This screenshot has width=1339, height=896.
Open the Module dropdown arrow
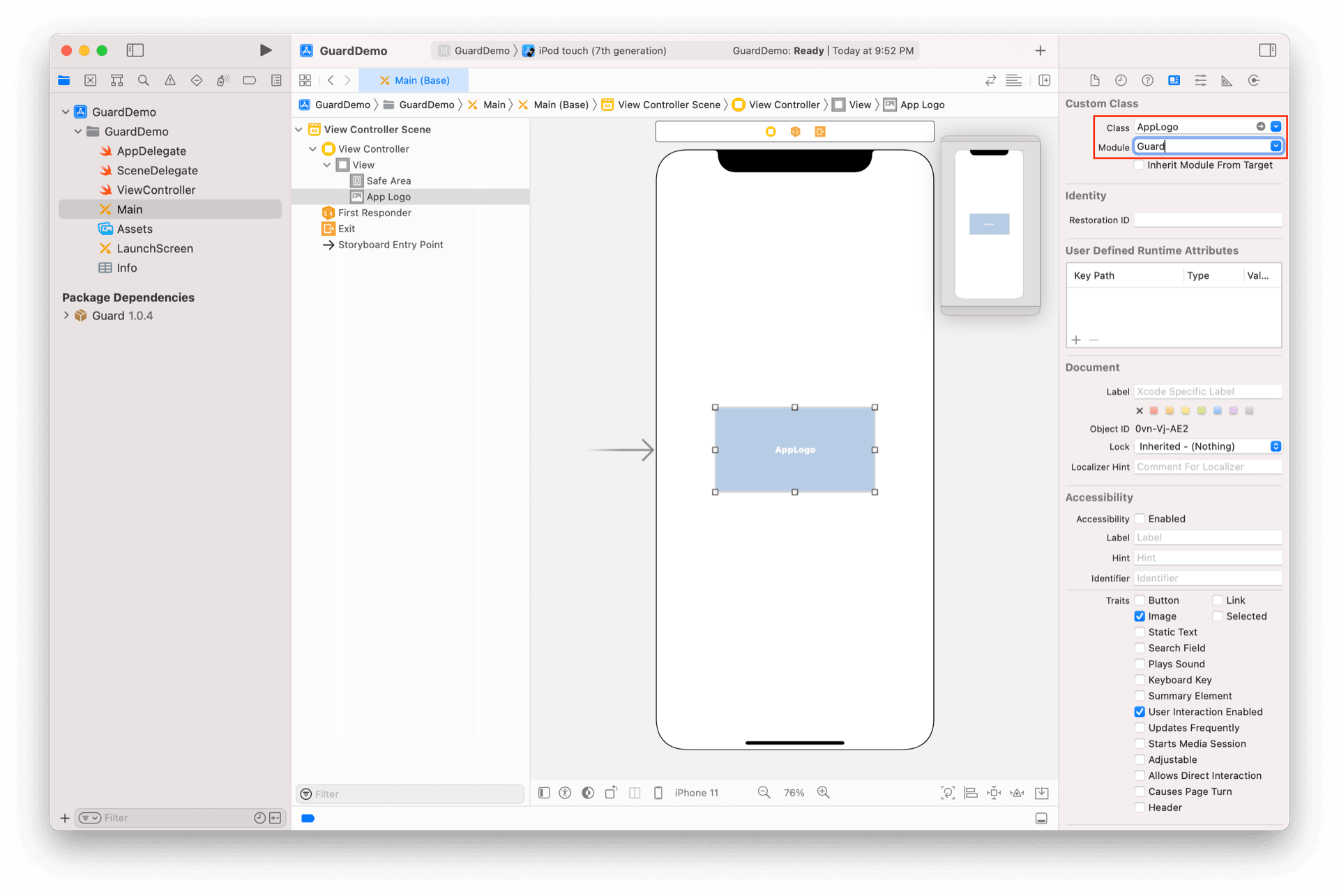point(1276,146)
